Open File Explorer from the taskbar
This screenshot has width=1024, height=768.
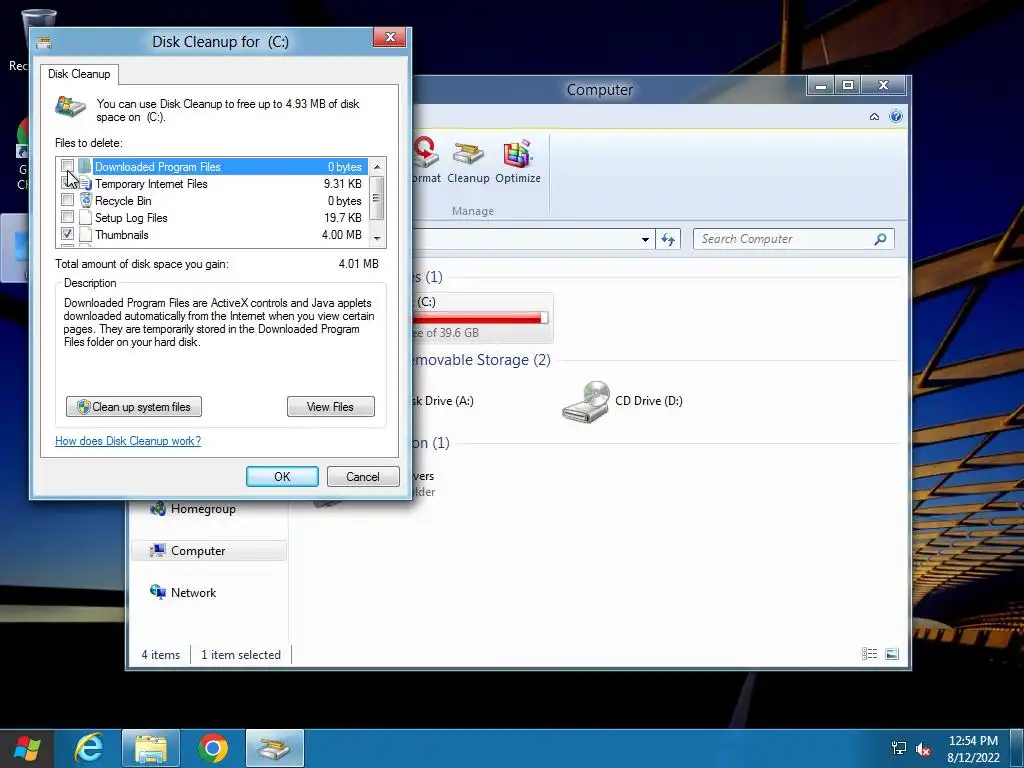click(x=151, y=748)
